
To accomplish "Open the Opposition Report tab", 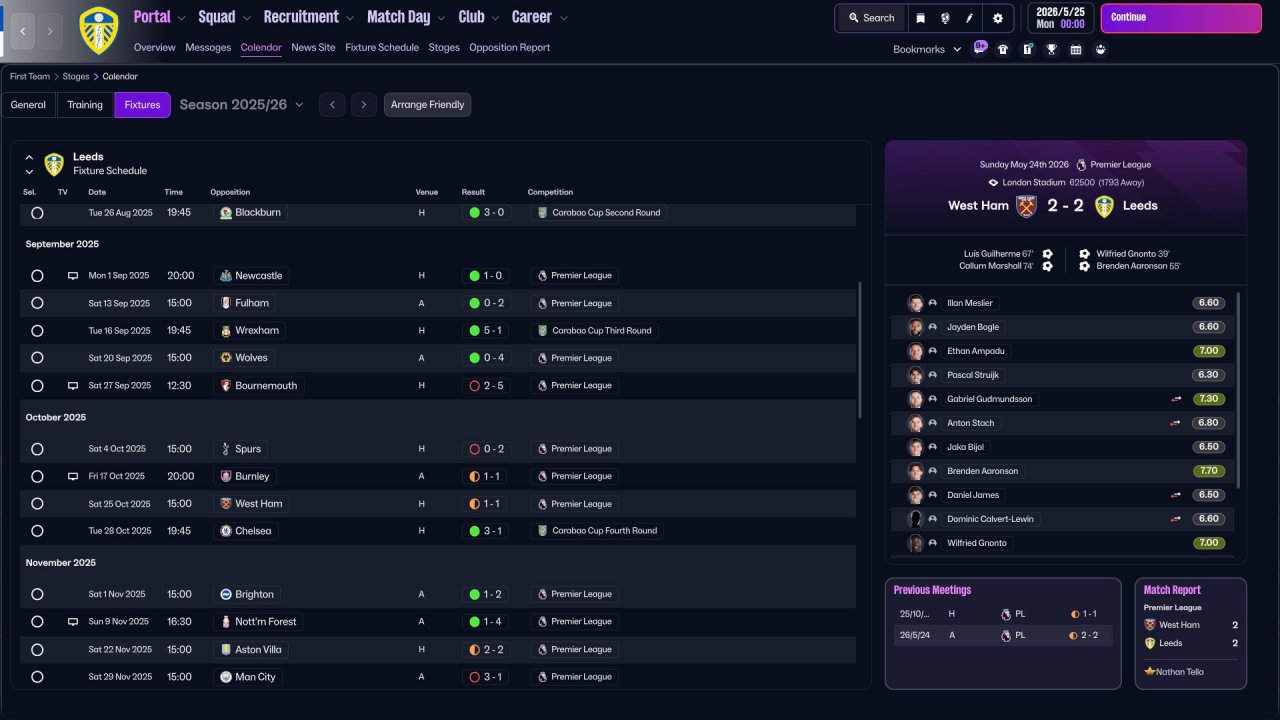I will [509, 47].
